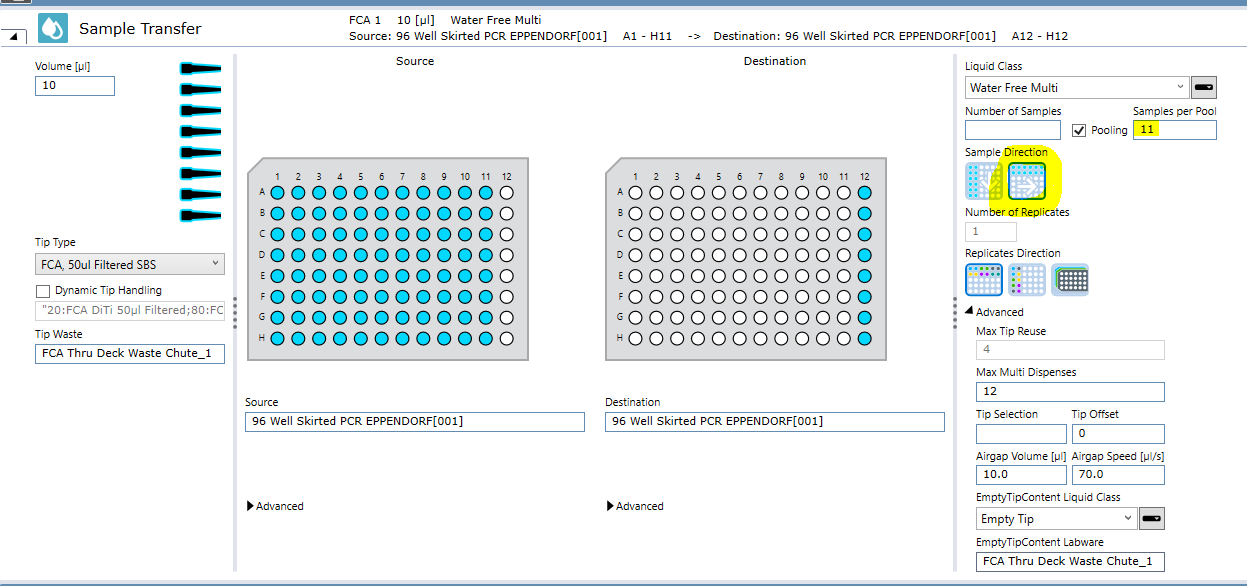Uncheck the Pooling checkbox
Image resolution: width=1247 pixels, height=586 pixels.
point(1079,130)
